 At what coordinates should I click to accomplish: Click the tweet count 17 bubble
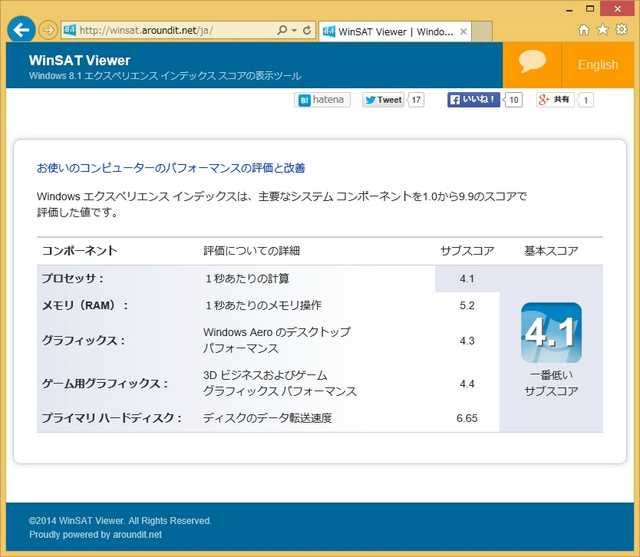click(x=416, y=100)
